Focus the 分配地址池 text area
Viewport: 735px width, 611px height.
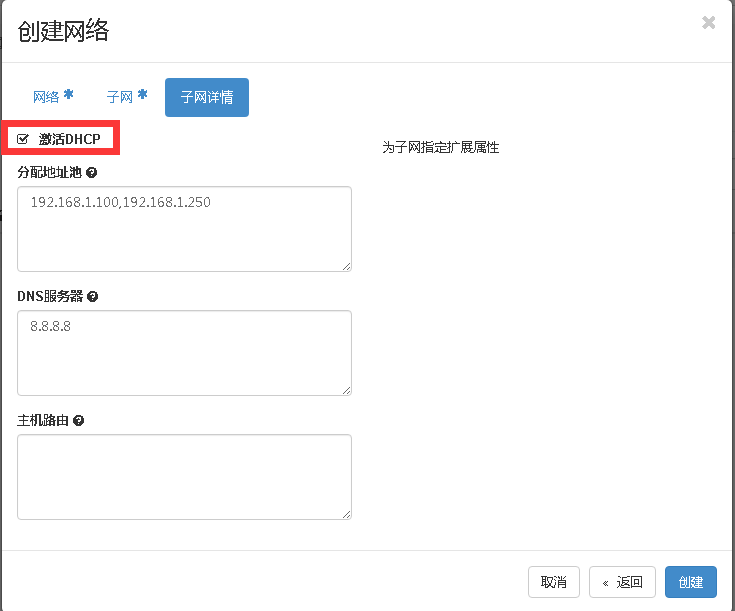tap(184, 229)
